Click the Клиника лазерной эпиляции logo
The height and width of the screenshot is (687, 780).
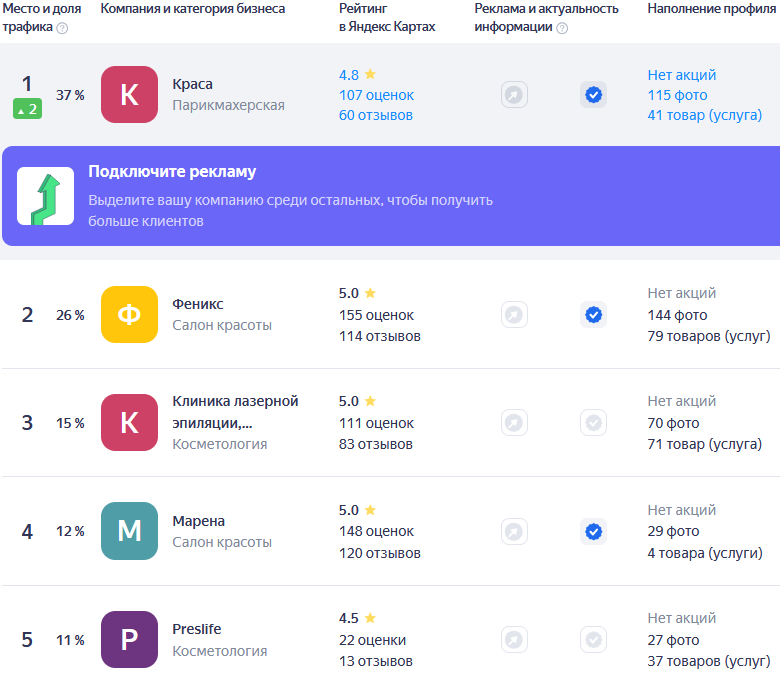coord(129,422)
